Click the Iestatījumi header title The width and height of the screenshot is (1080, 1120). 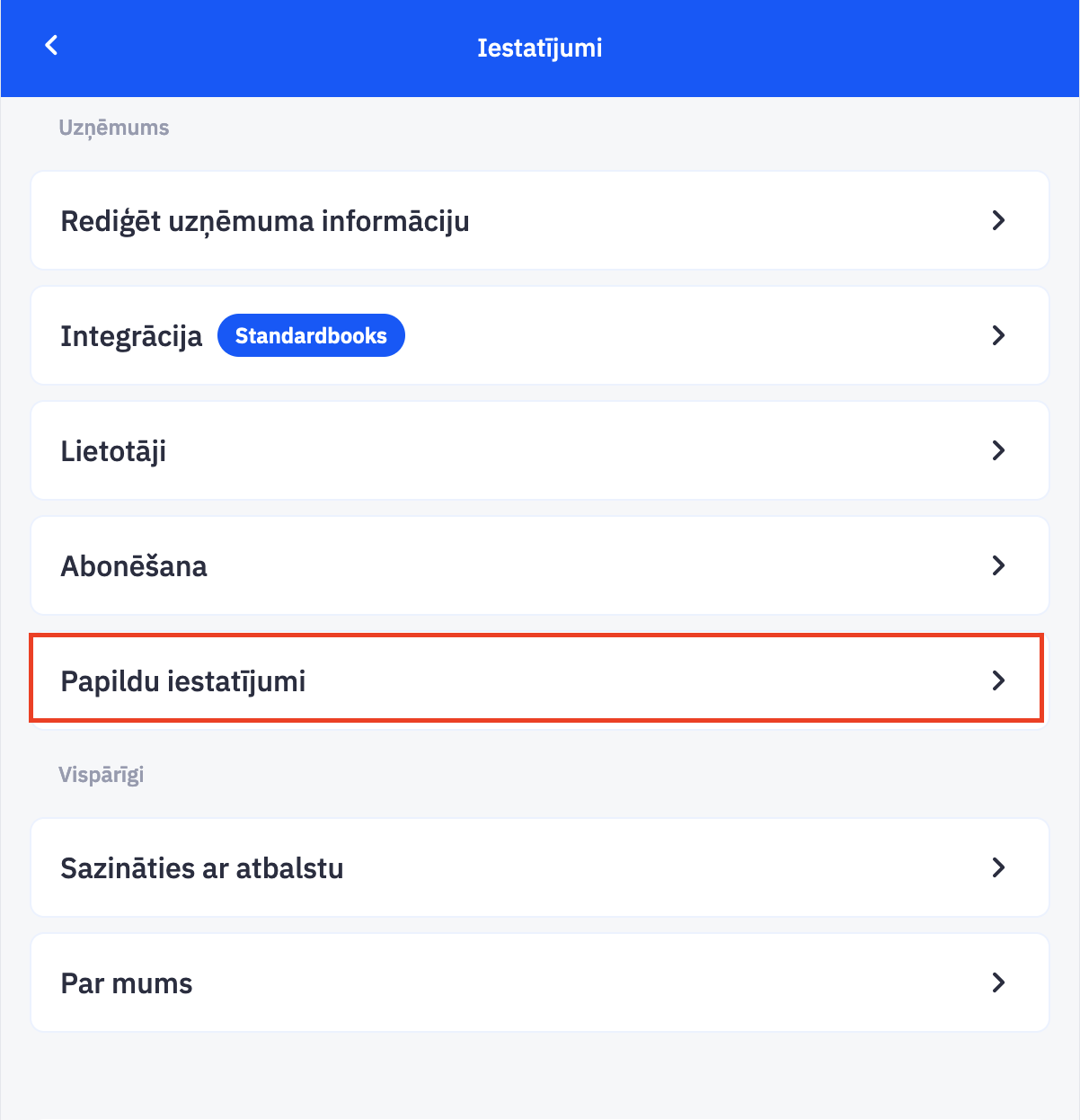[539, 48]
